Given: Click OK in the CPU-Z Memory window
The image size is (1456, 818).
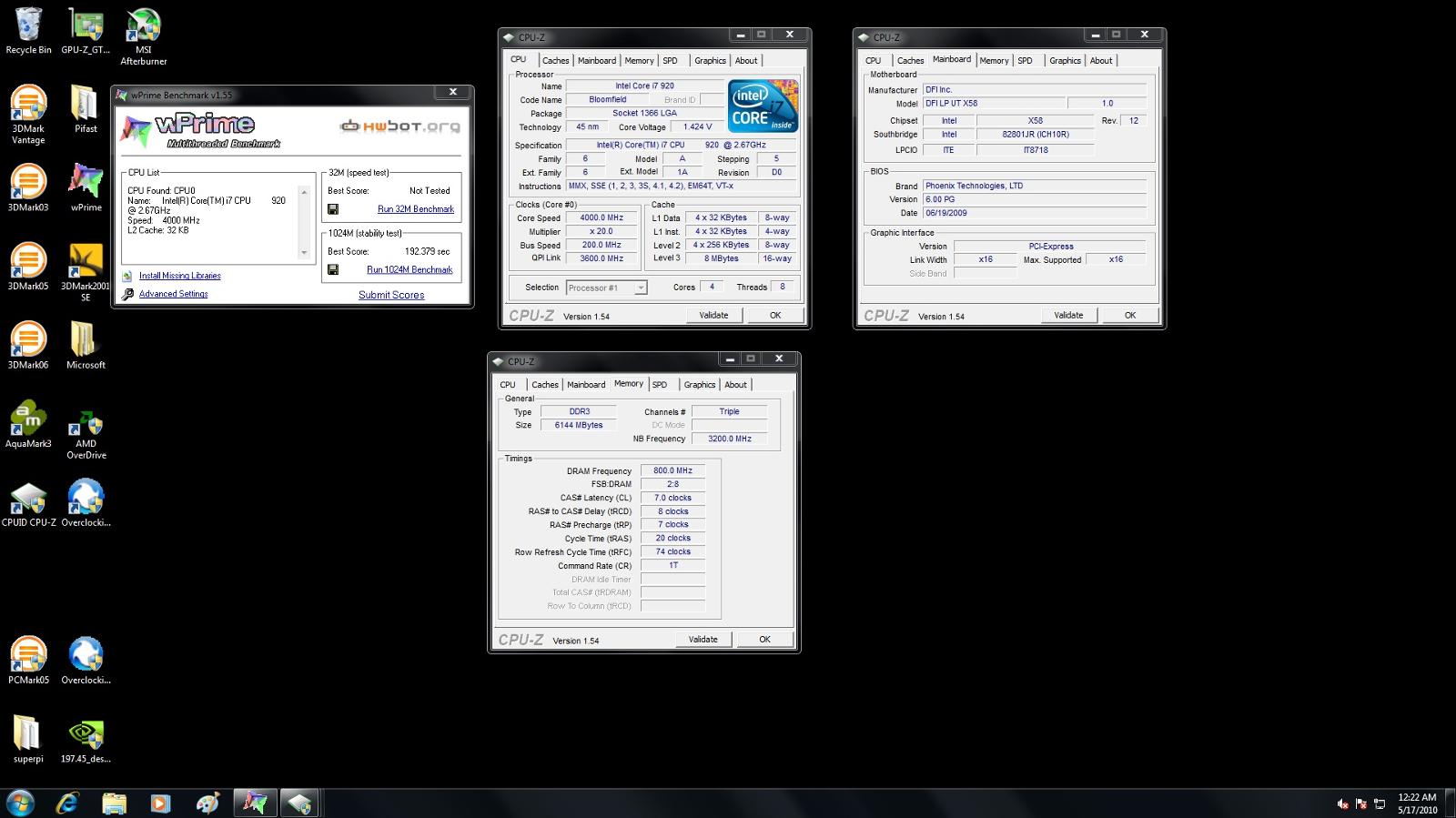Looking at the screenshot, I should [764, 640].
